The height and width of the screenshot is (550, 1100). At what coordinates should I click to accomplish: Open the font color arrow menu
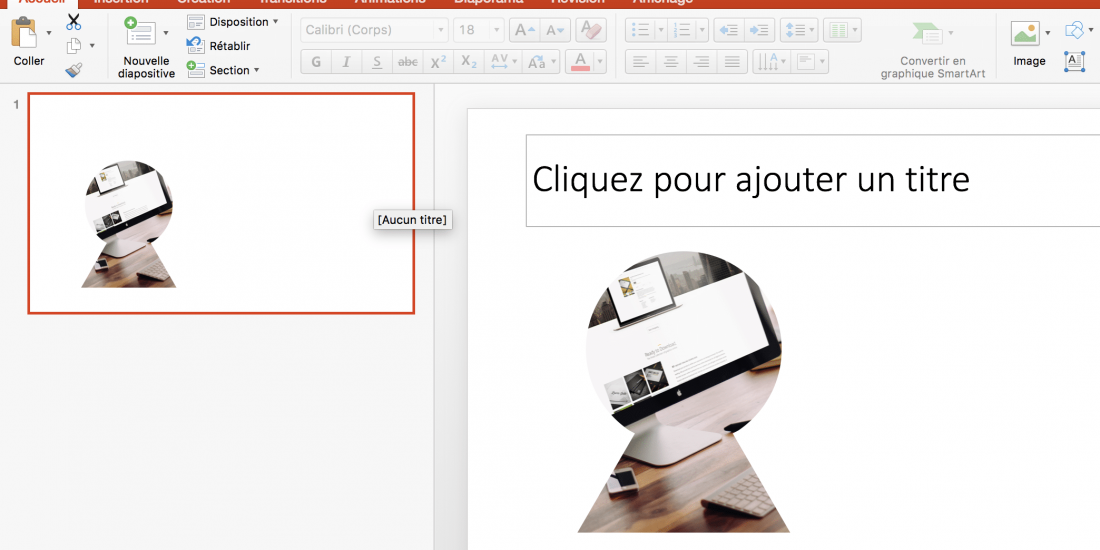[600, 62]
